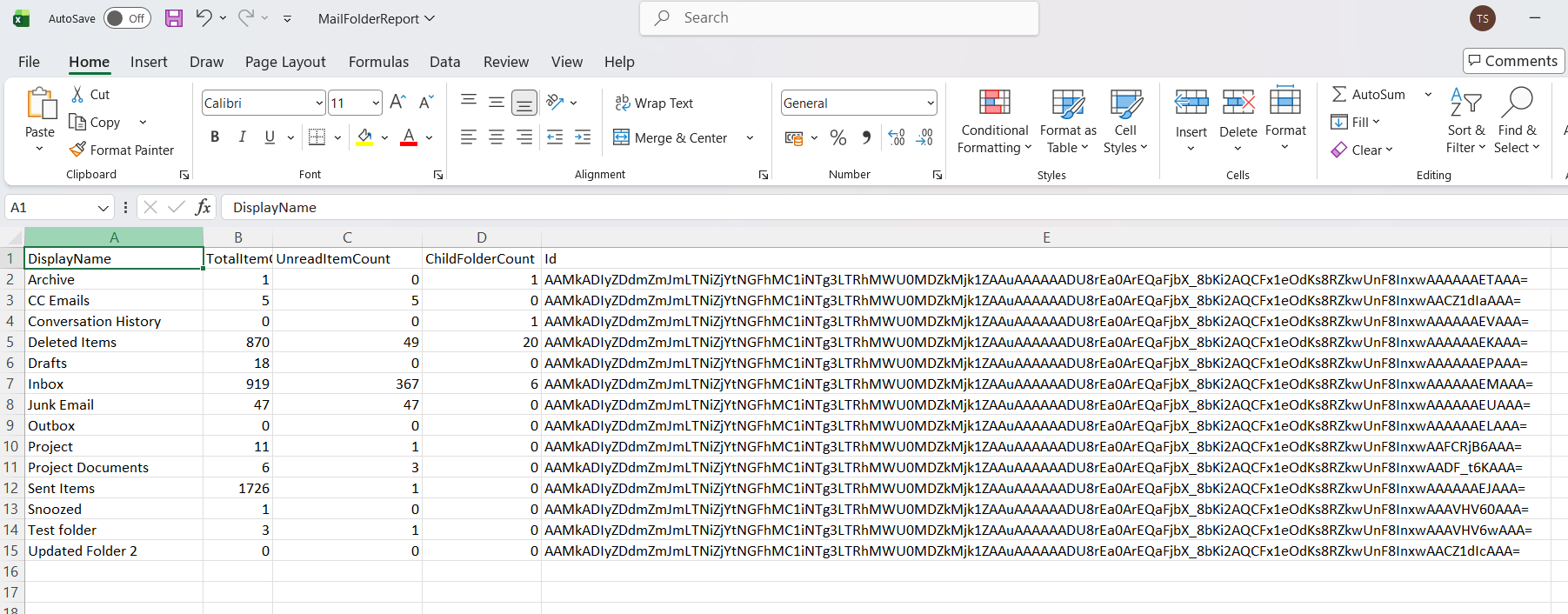Image resolution: width=1568 pixels, height=614 pixels.
Task: Decrease indent of cell contents
Action: (555, 137)
